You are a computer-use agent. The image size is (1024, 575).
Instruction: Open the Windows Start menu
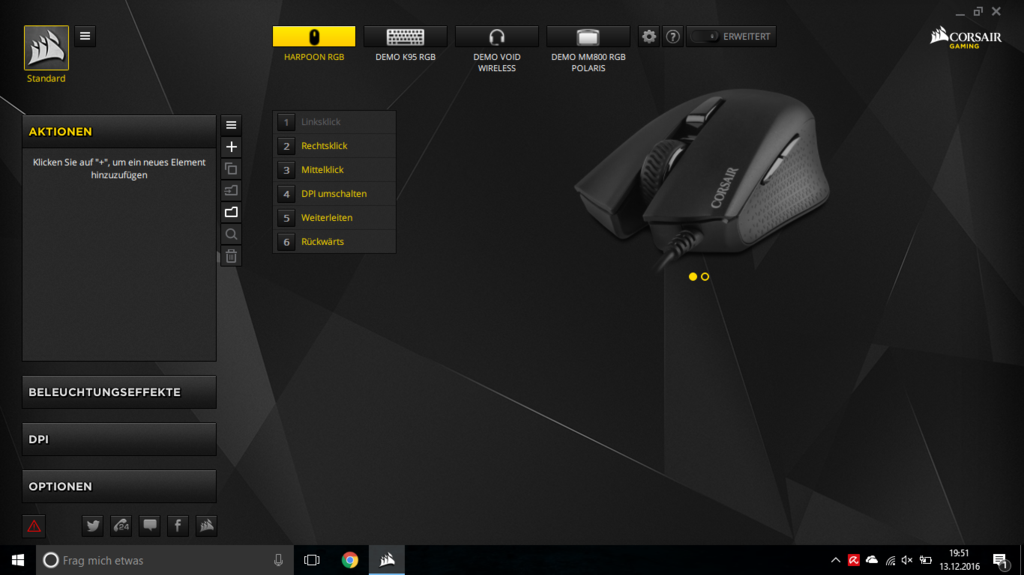pos(18,560)
